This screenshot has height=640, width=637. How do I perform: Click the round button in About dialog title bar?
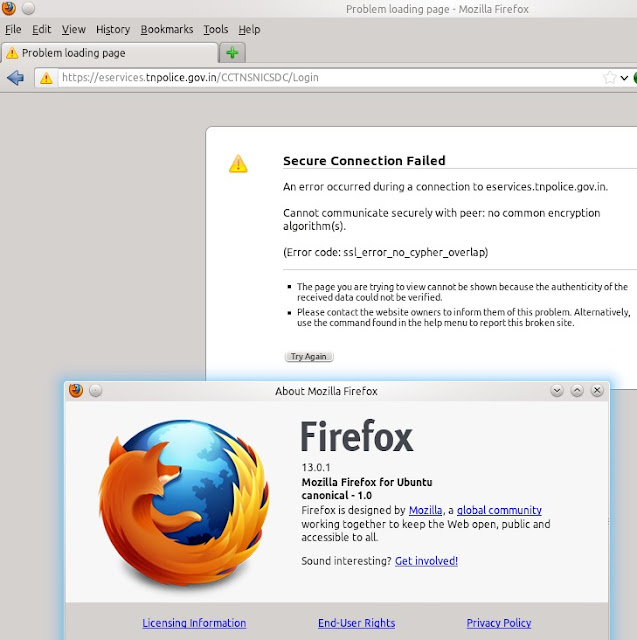[x=95, y=391]
